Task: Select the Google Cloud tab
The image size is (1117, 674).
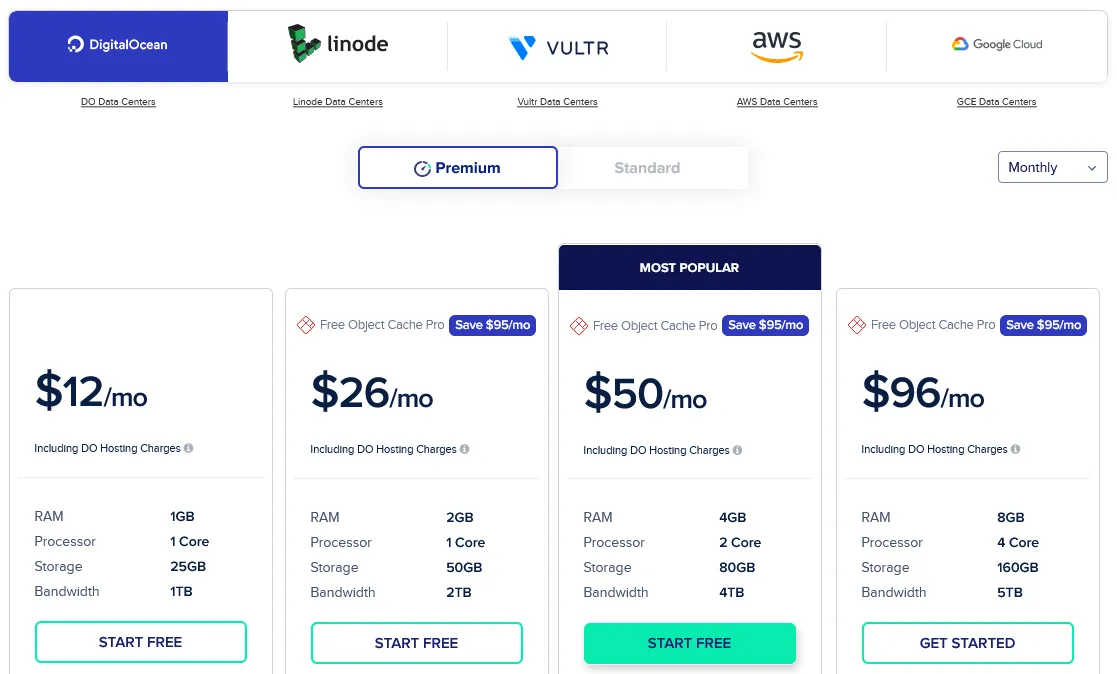Action: click(996, 45)
